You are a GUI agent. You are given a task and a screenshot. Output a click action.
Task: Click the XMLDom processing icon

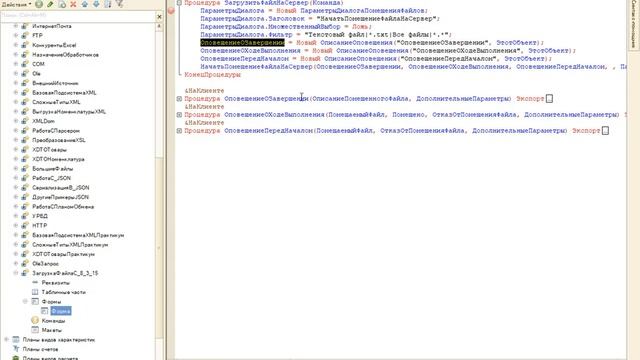point(25,121)
